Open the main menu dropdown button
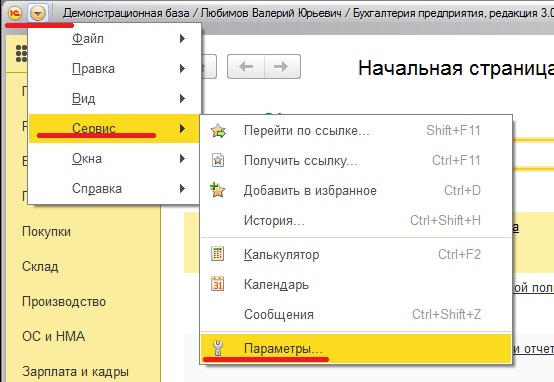Viewport: 554px width, 382px height. coord(38,13)
